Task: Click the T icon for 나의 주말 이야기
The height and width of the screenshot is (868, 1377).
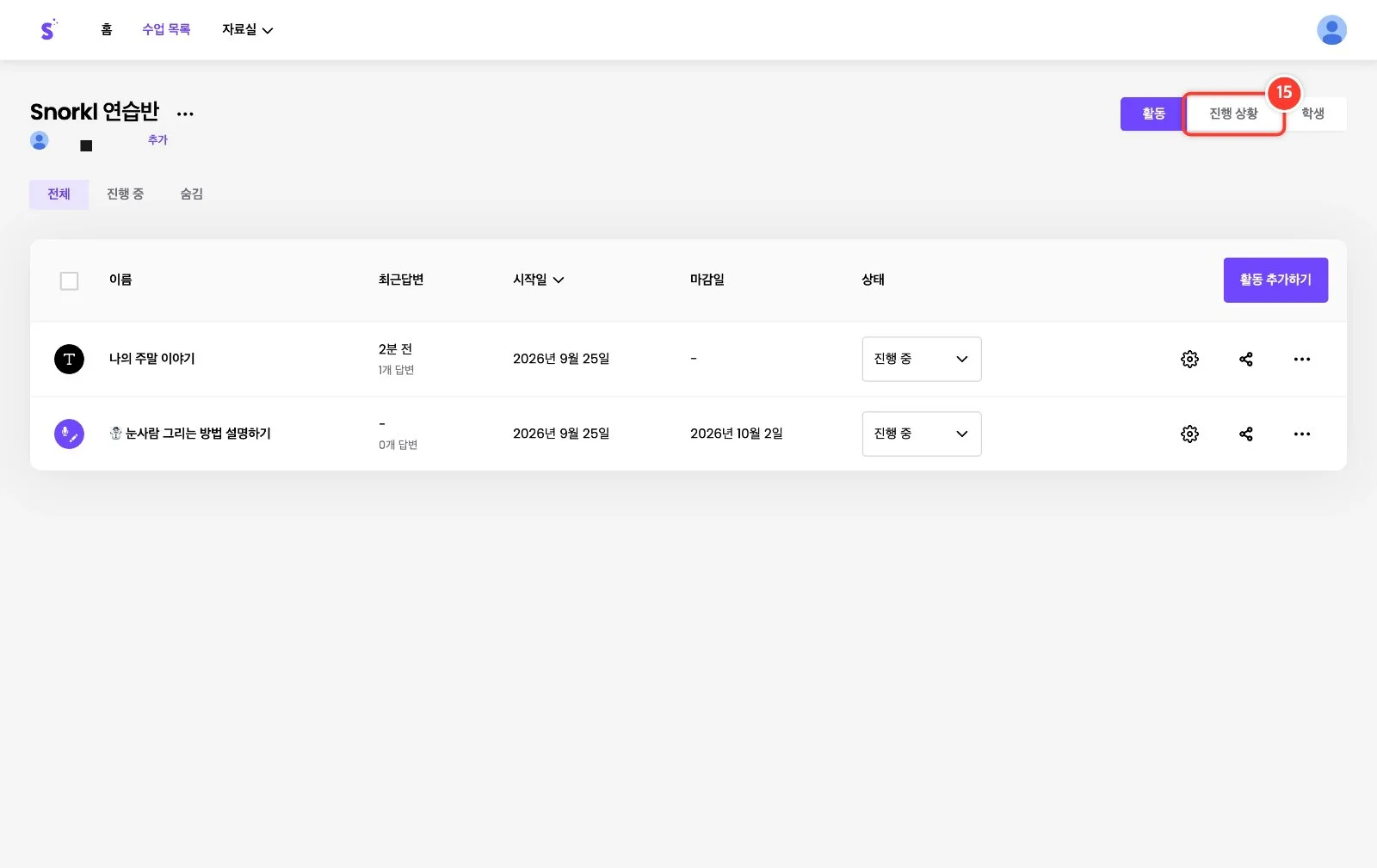Action: (x=69, y=359)
